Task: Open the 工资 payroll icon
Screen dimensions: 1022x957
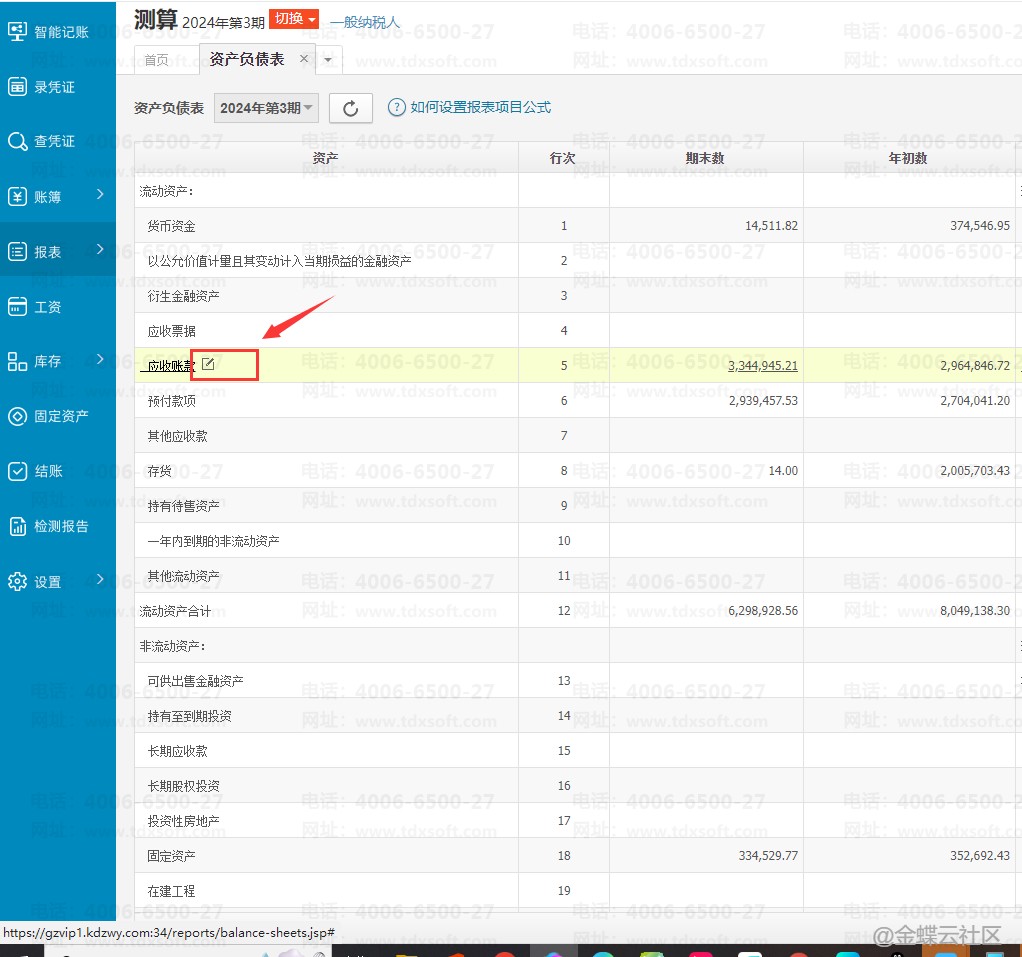Action: point(17,306)
